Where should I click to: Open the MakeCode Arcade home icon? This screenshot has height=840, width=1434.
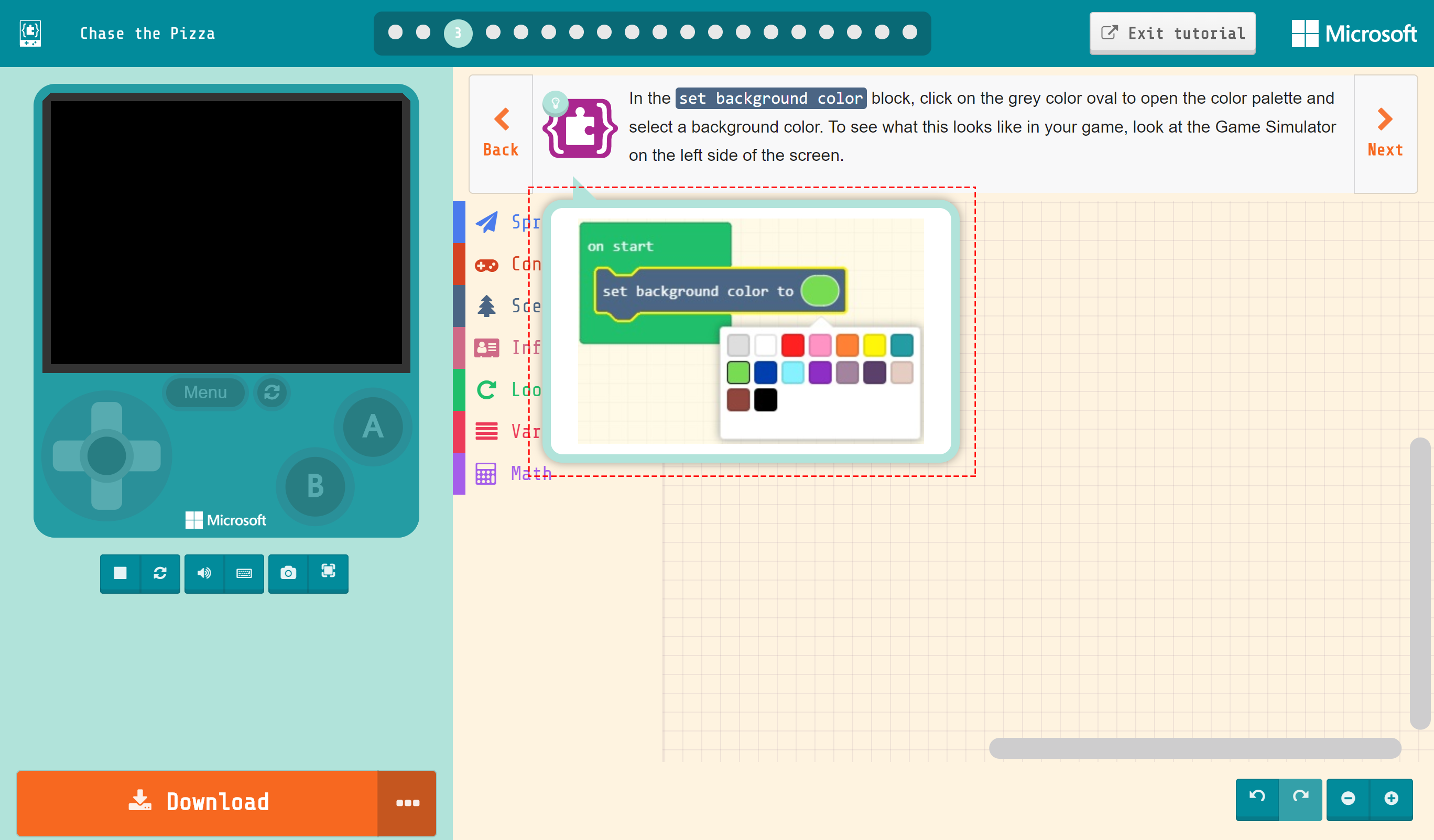coord(30,33)
